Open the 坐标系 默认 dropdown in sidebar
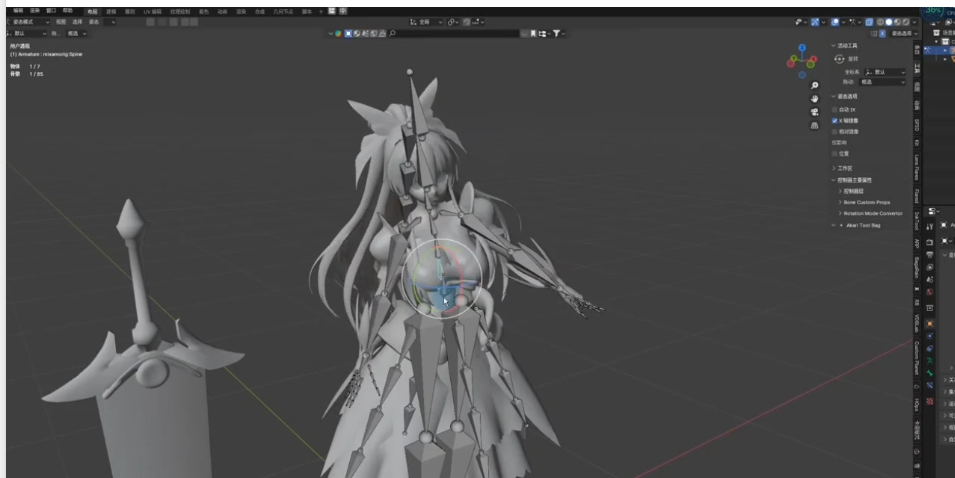Image resolution: width=955 pixels, height=478 pixels. pos(884,72)
